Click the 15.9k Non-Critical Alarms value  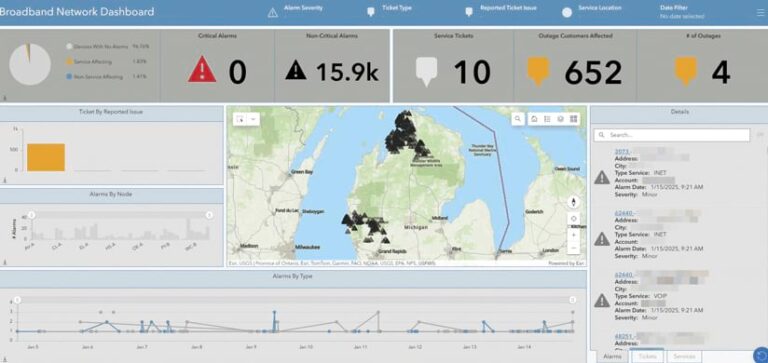pos(347,72)
